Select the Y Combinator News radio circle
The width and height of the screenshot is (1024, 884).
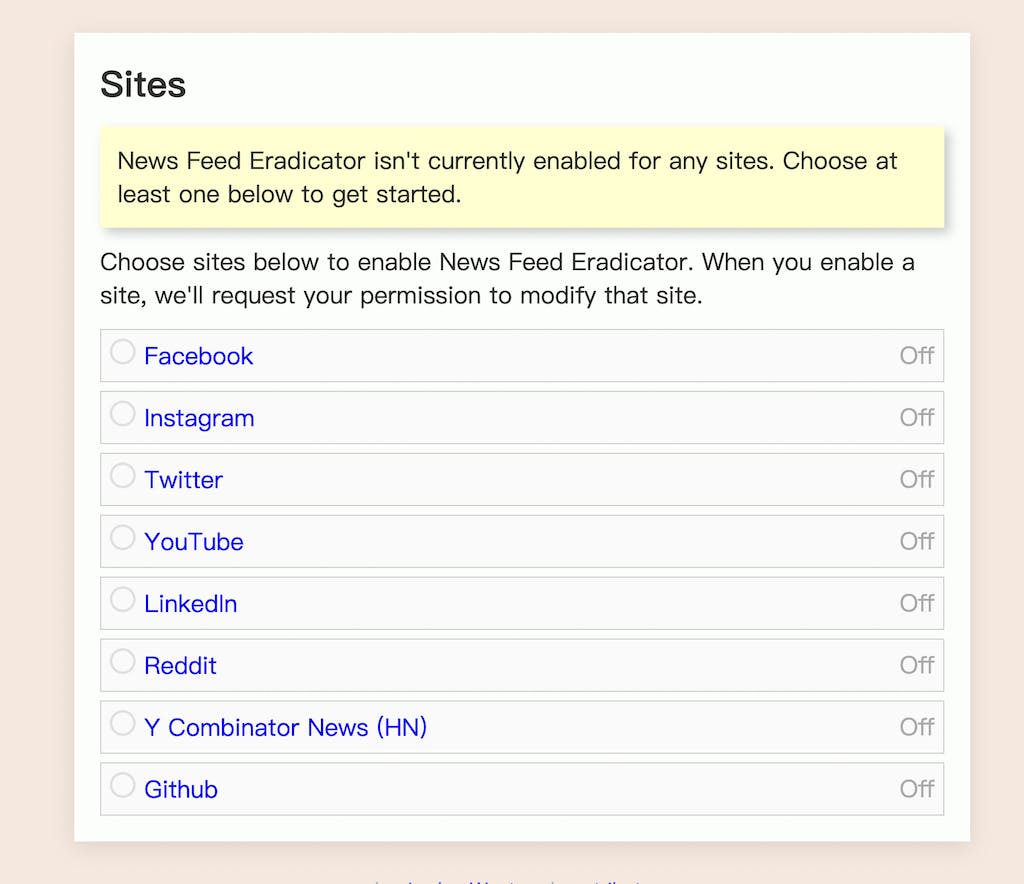[x=122, y=724]
